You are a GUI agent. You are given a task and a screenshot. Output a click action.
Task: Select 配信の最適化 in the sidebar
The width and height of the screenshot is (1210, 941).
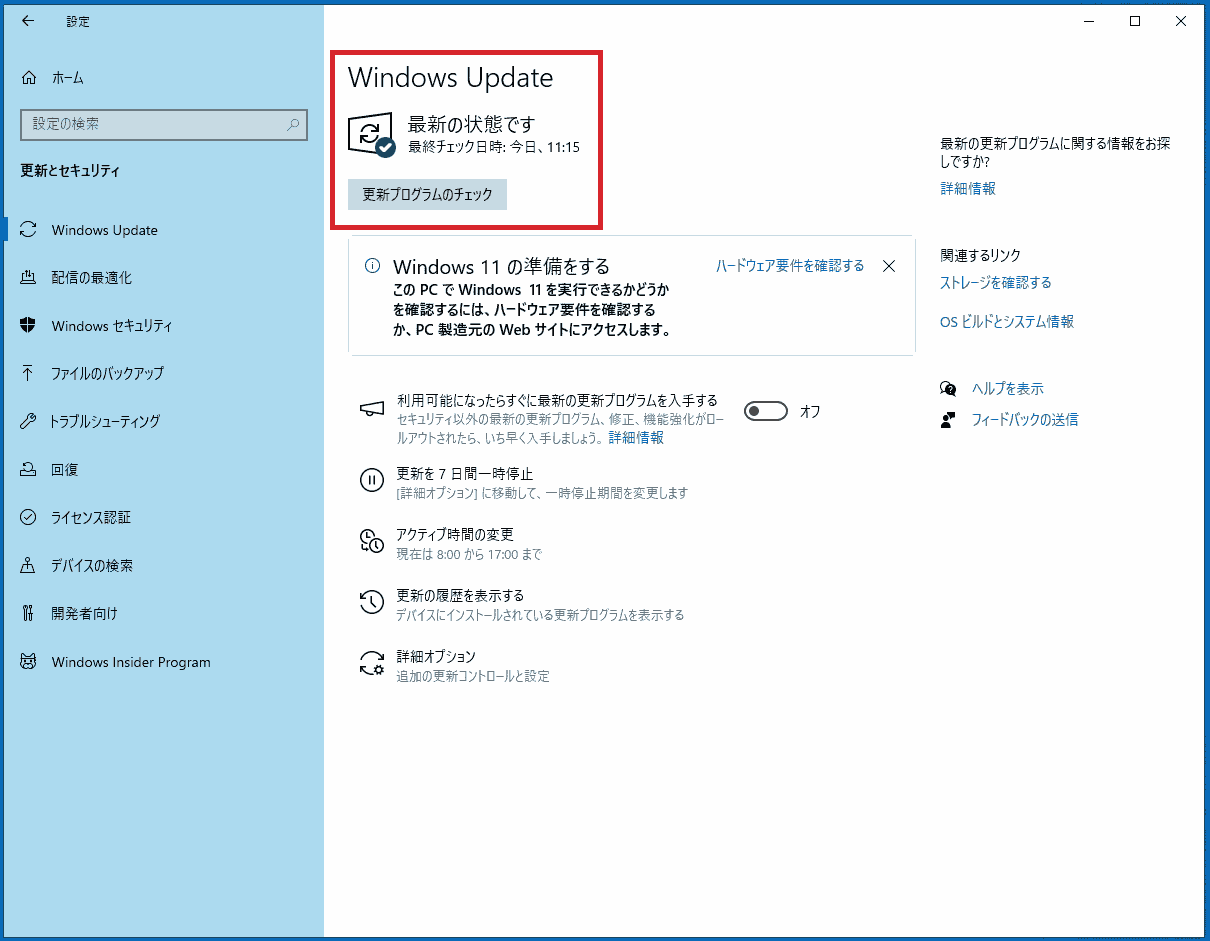click(x=164, y=278)
